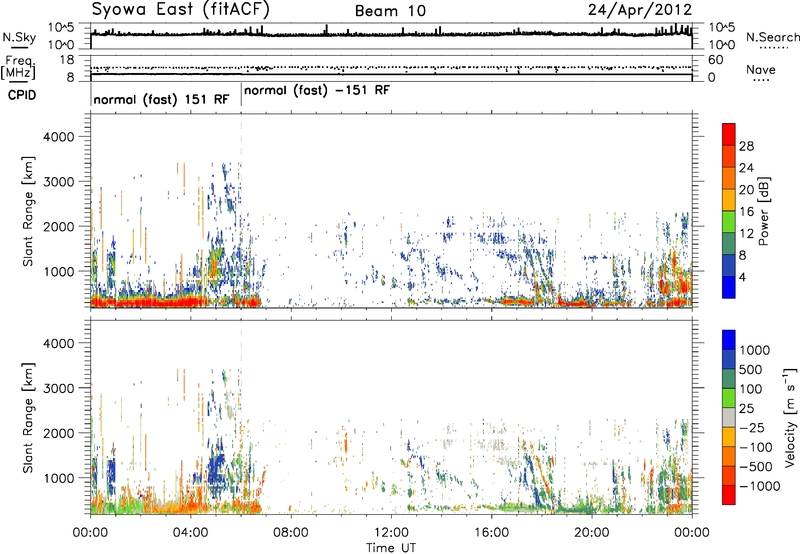This screenshot has width=800, height=554.
Task: Click the "100" label on Velocity colorbar
Action: click(x=750, y=389)
